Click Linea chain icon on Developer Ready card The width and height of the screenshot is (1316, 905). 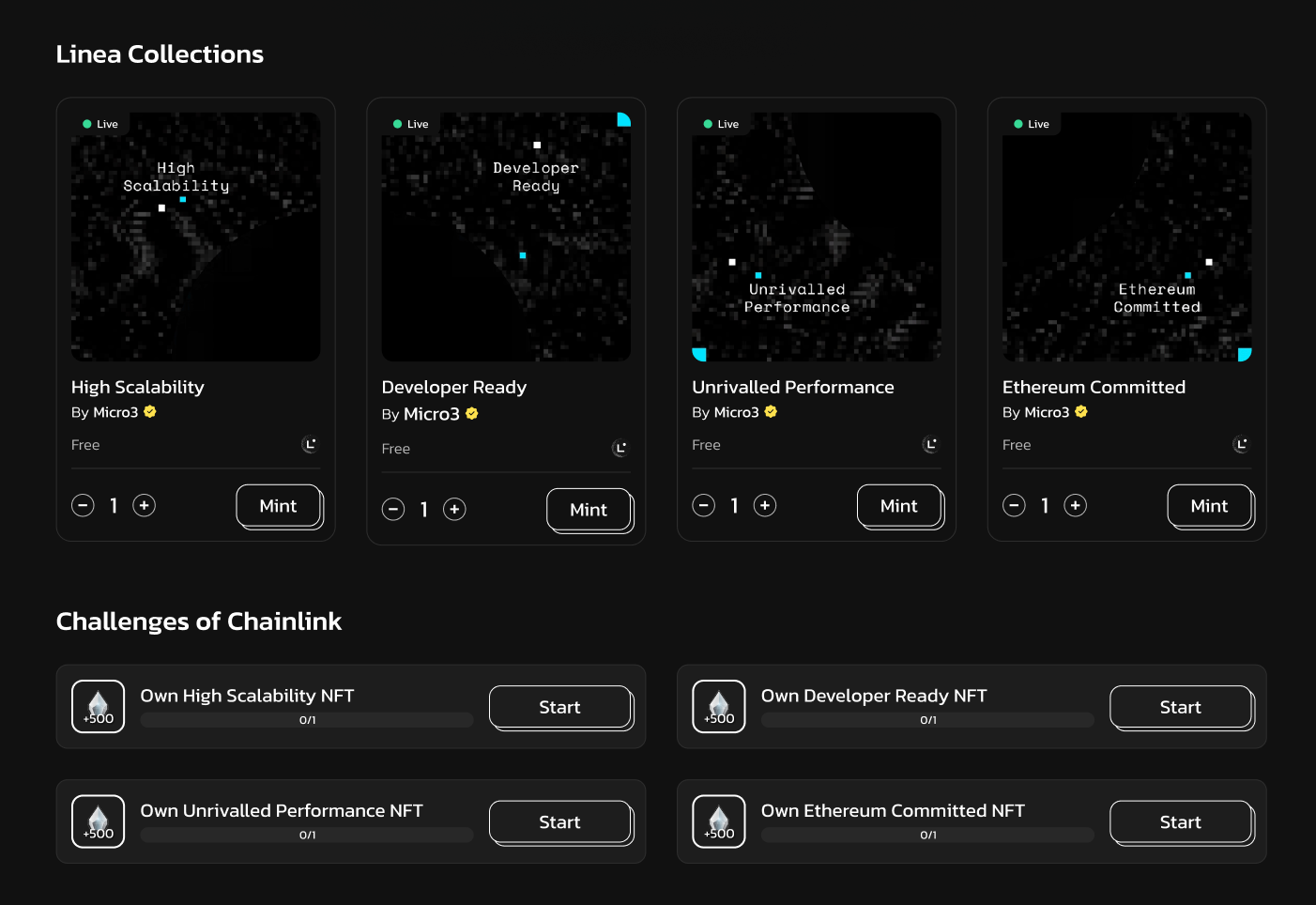(620, 448)
